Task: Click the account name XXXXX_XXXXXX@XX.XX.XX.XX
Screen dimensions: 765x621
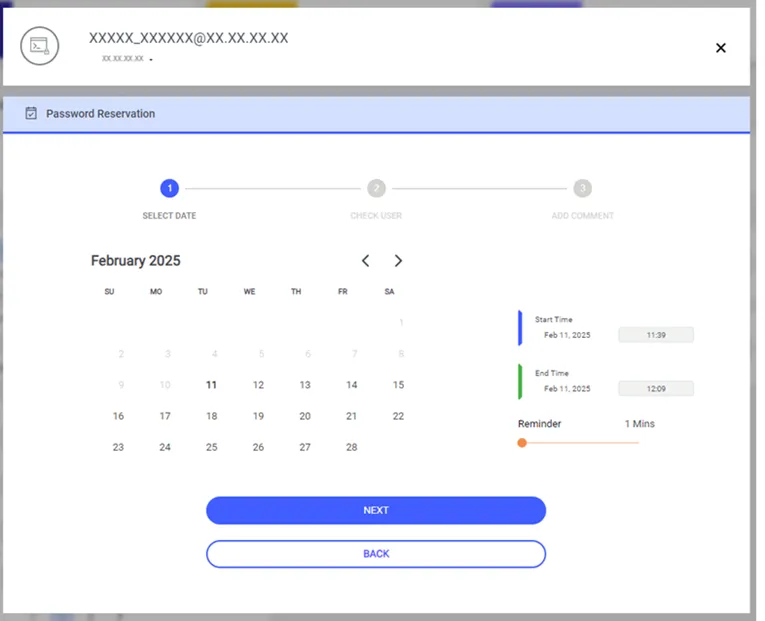Action: pyautogui.click(x=188, y=38)
